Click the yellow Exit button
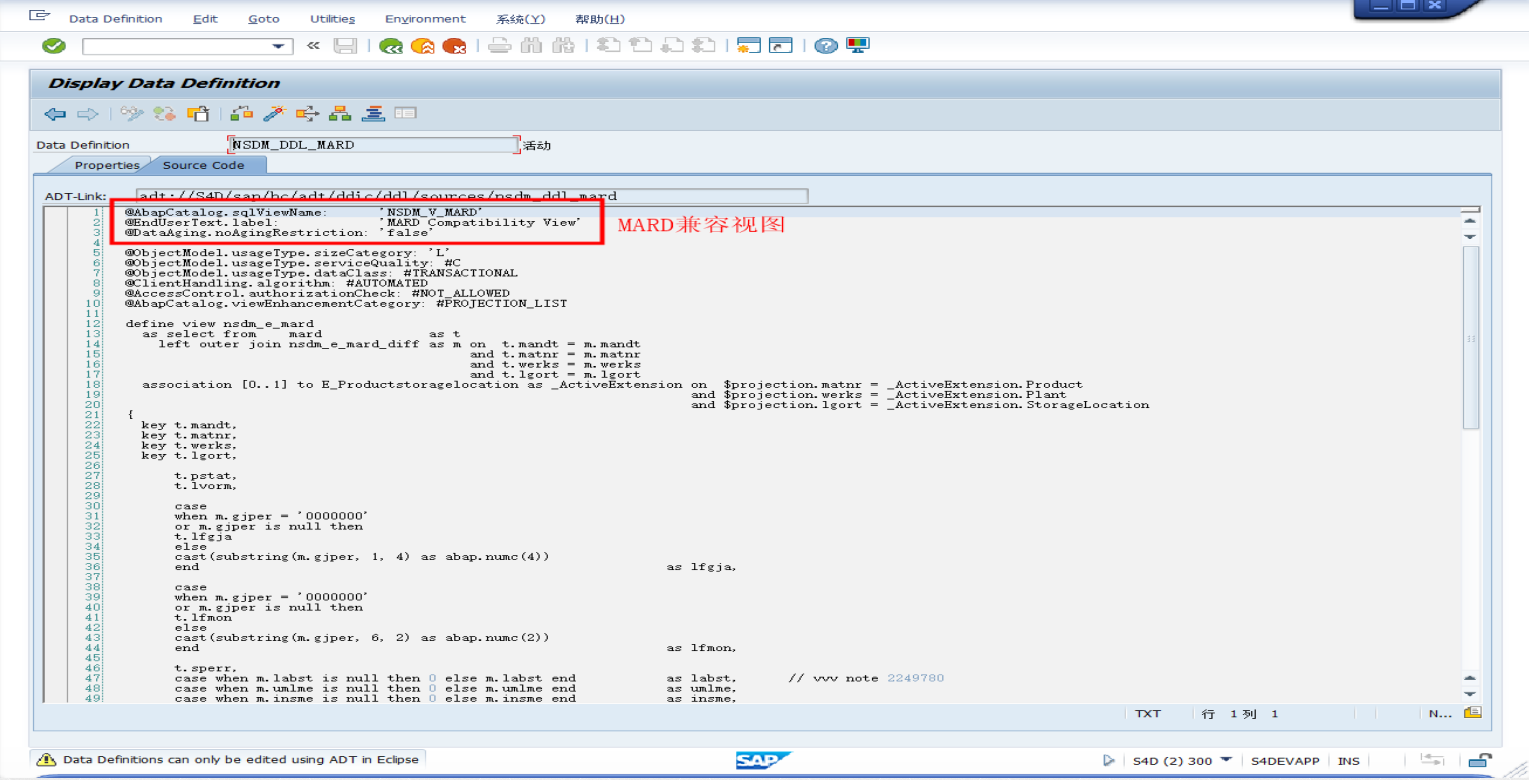This screenshot has width=1529, height=780. pyautogui.click(x=422, y=46)
